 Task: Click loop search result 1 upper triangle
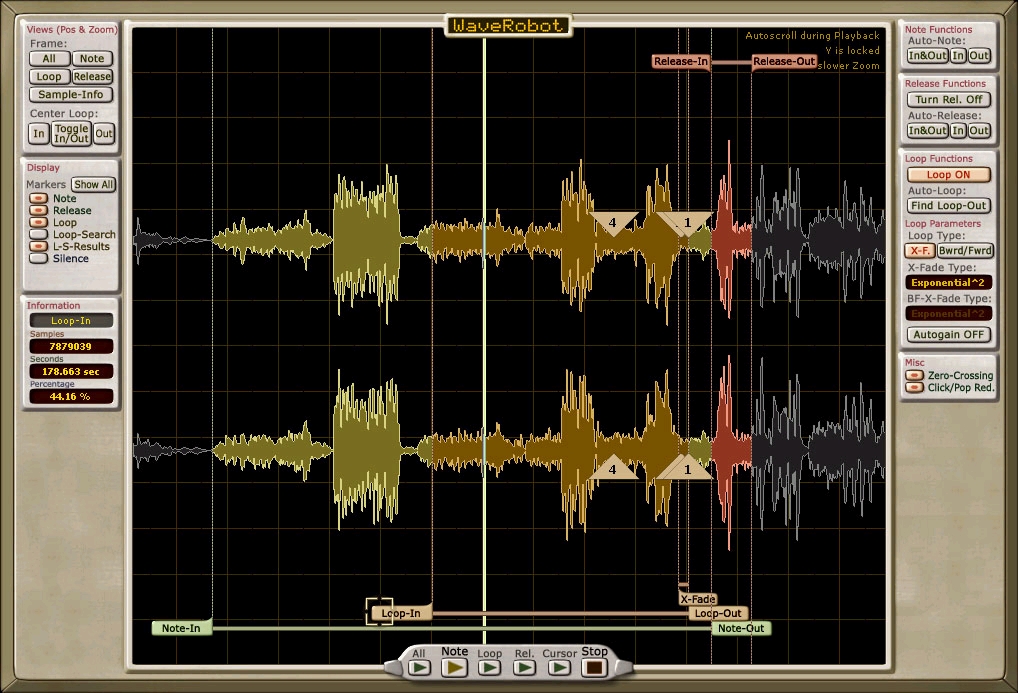click(688, 223)
